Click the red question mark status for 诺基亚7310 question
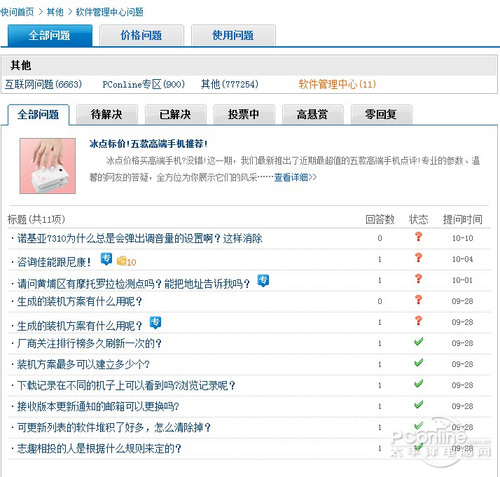 (418, 237)
